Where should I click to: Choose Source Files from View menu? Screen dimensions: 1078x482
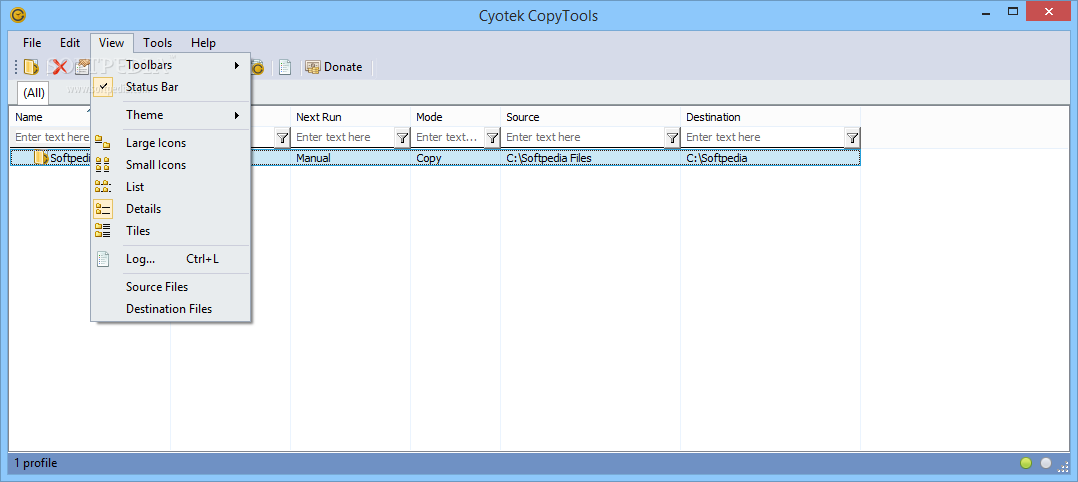tap(171, 287)
